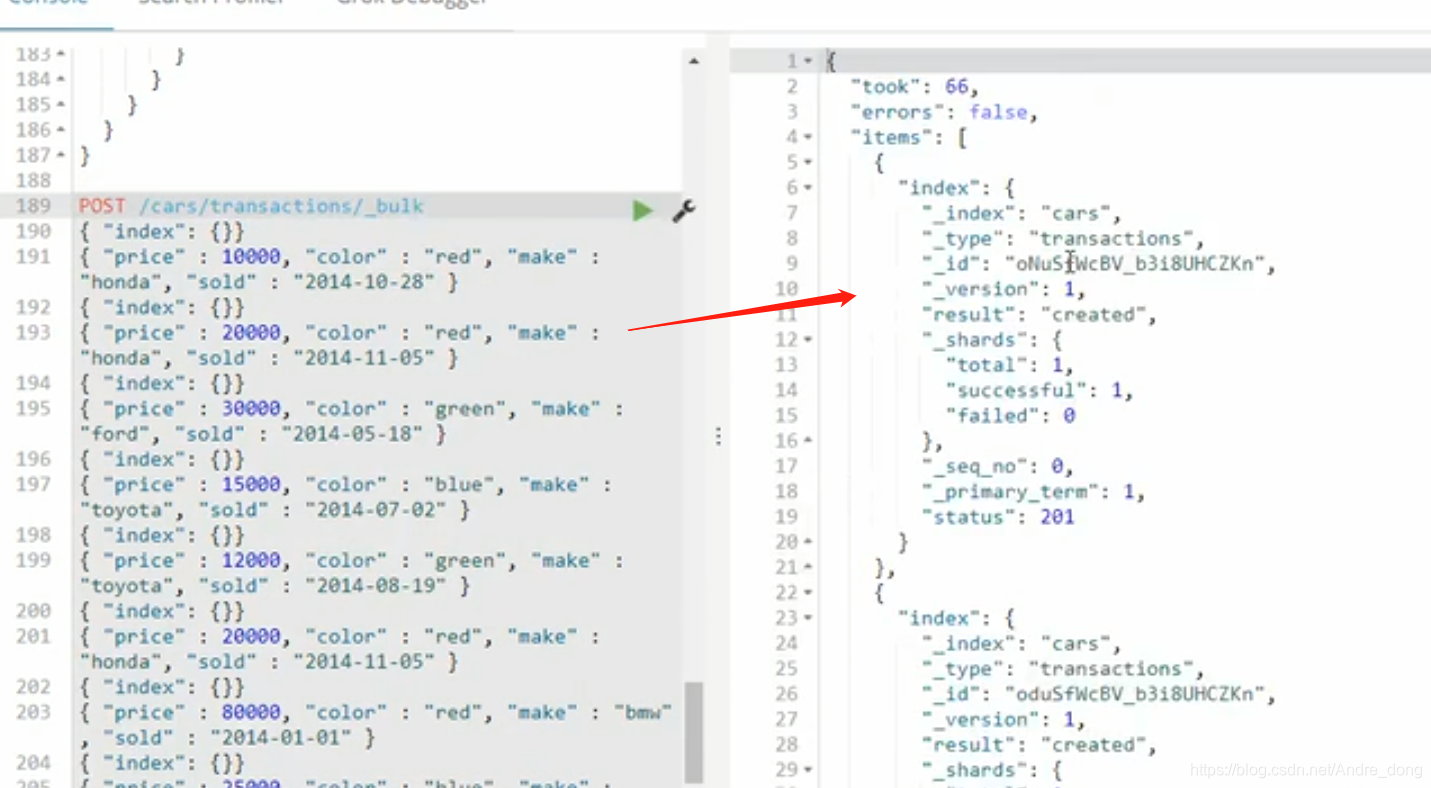This screenshot has height=788, width=1431.
Task: Click the "successful": 1 response line
Action: [1039, 390]
